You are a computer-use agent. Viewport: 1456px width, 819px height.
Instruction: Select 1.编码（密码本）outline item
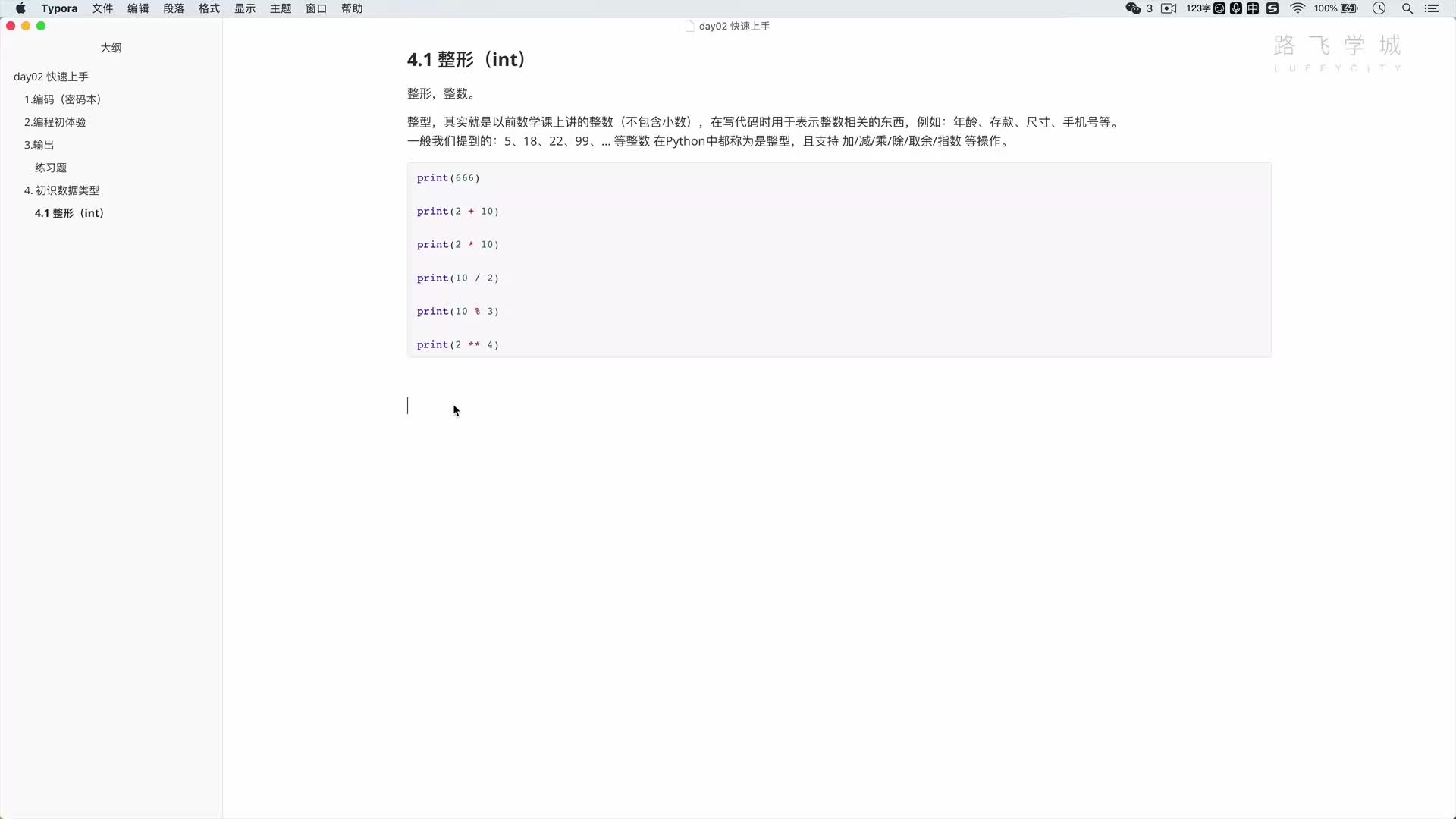tap(62, 99)
